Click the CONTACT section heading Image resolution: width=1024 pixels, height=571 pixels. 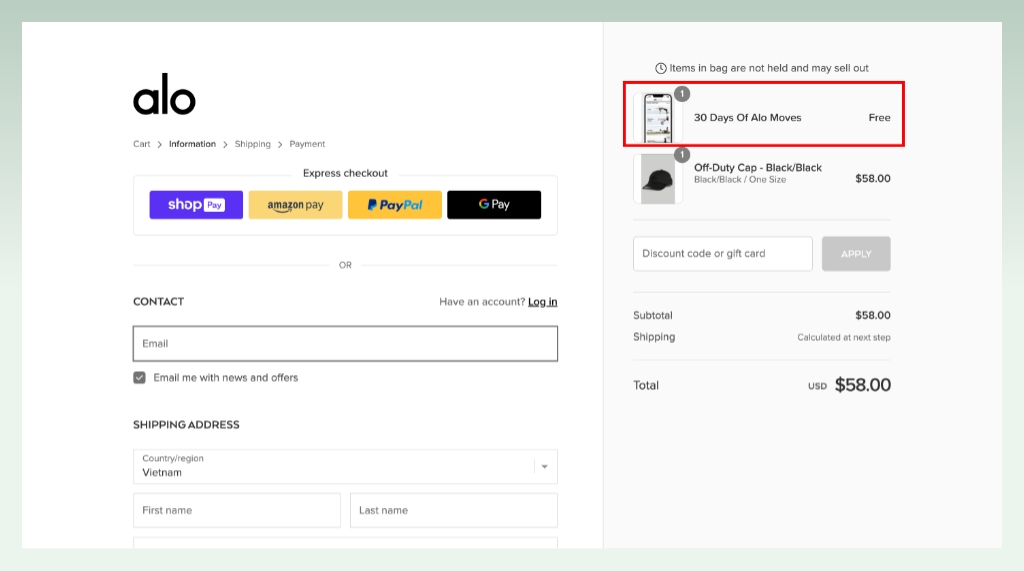click(x=159, y=301)
